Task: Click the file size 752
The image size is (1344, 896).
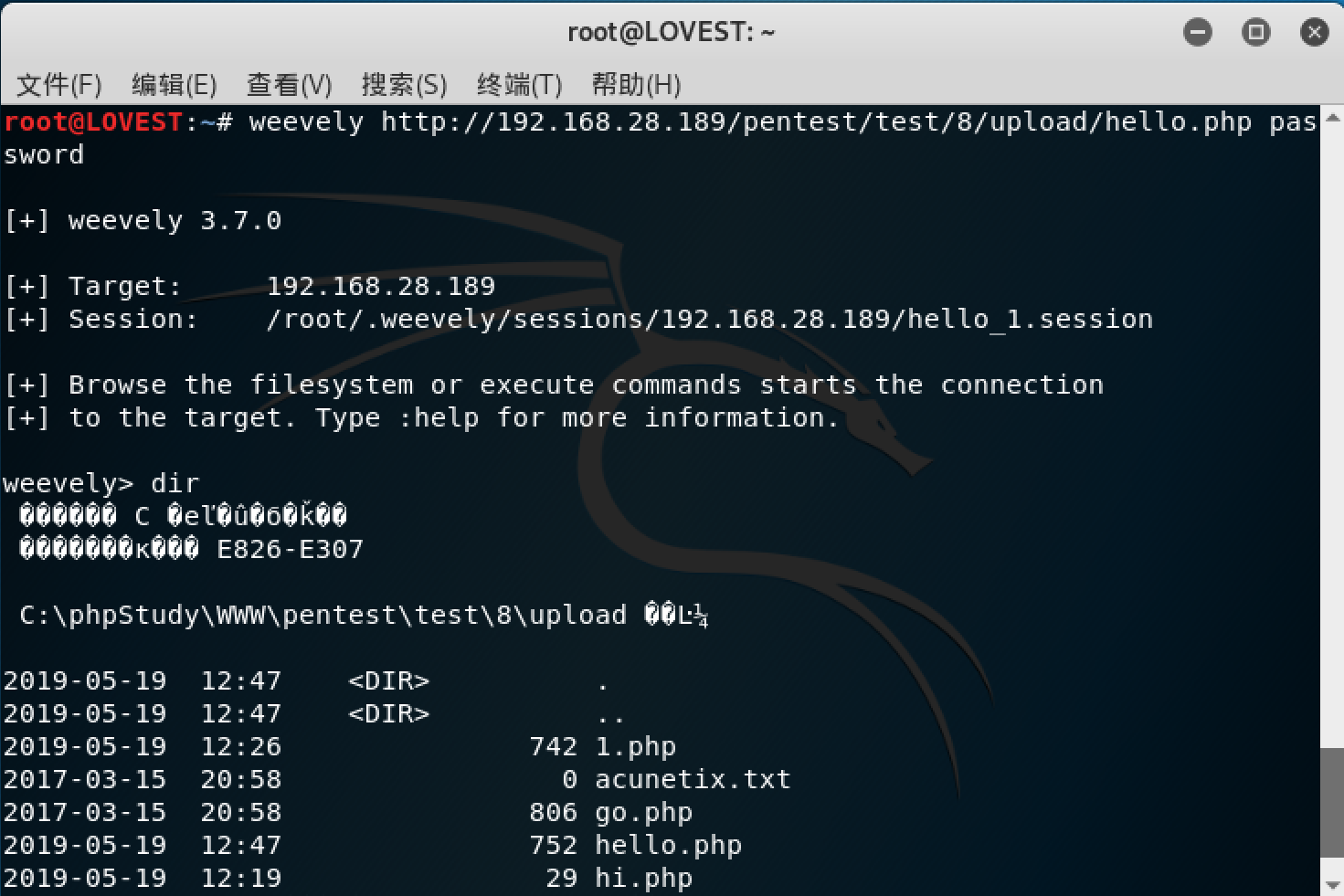Action: (x=554, y=846)
